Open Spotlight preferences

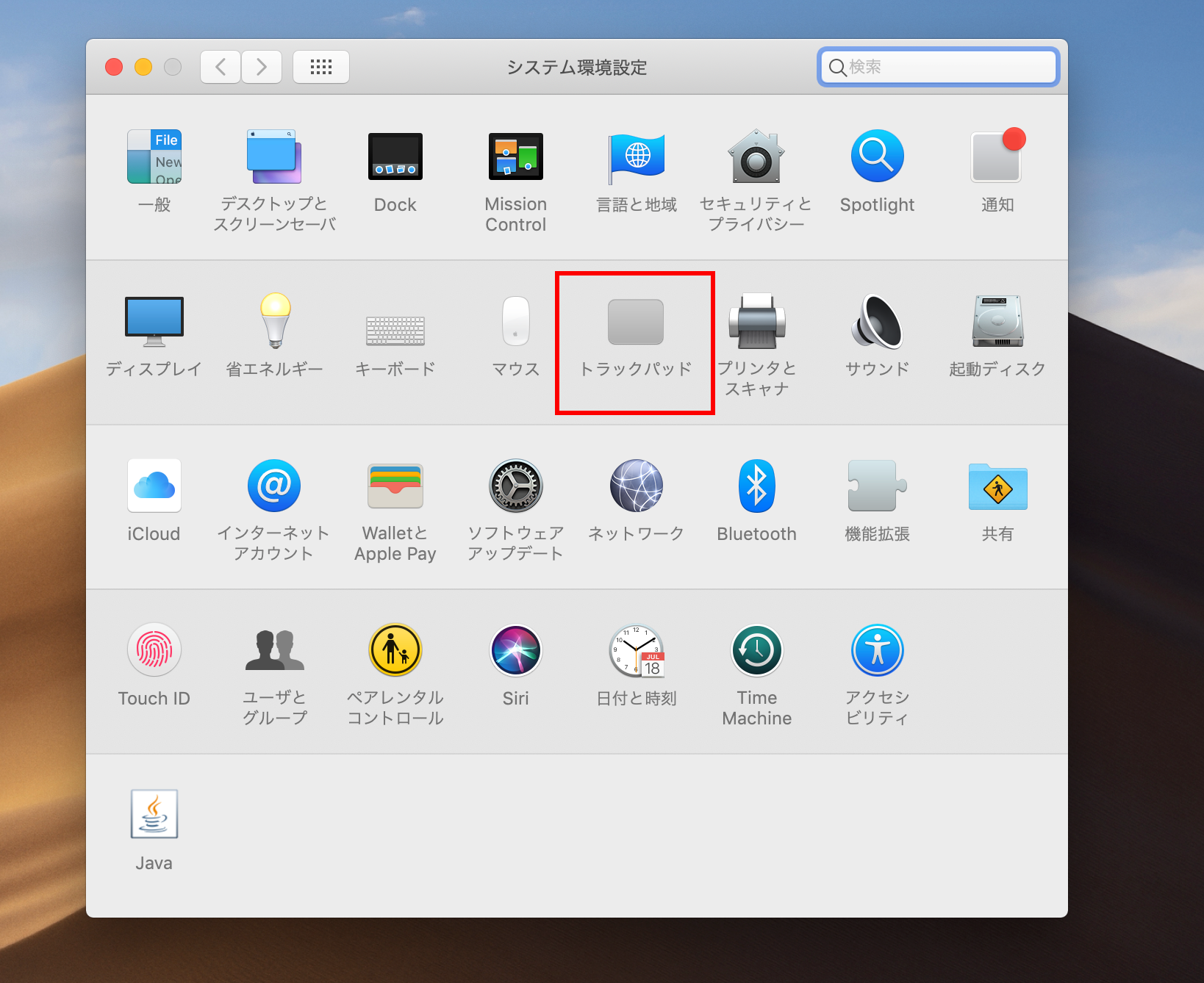877,156
